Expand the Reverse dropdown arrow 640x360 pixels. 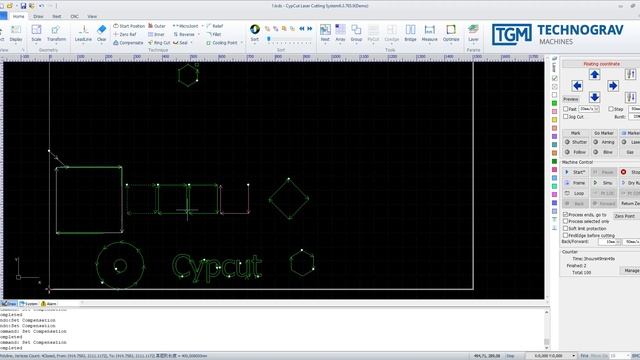point(199,34)
